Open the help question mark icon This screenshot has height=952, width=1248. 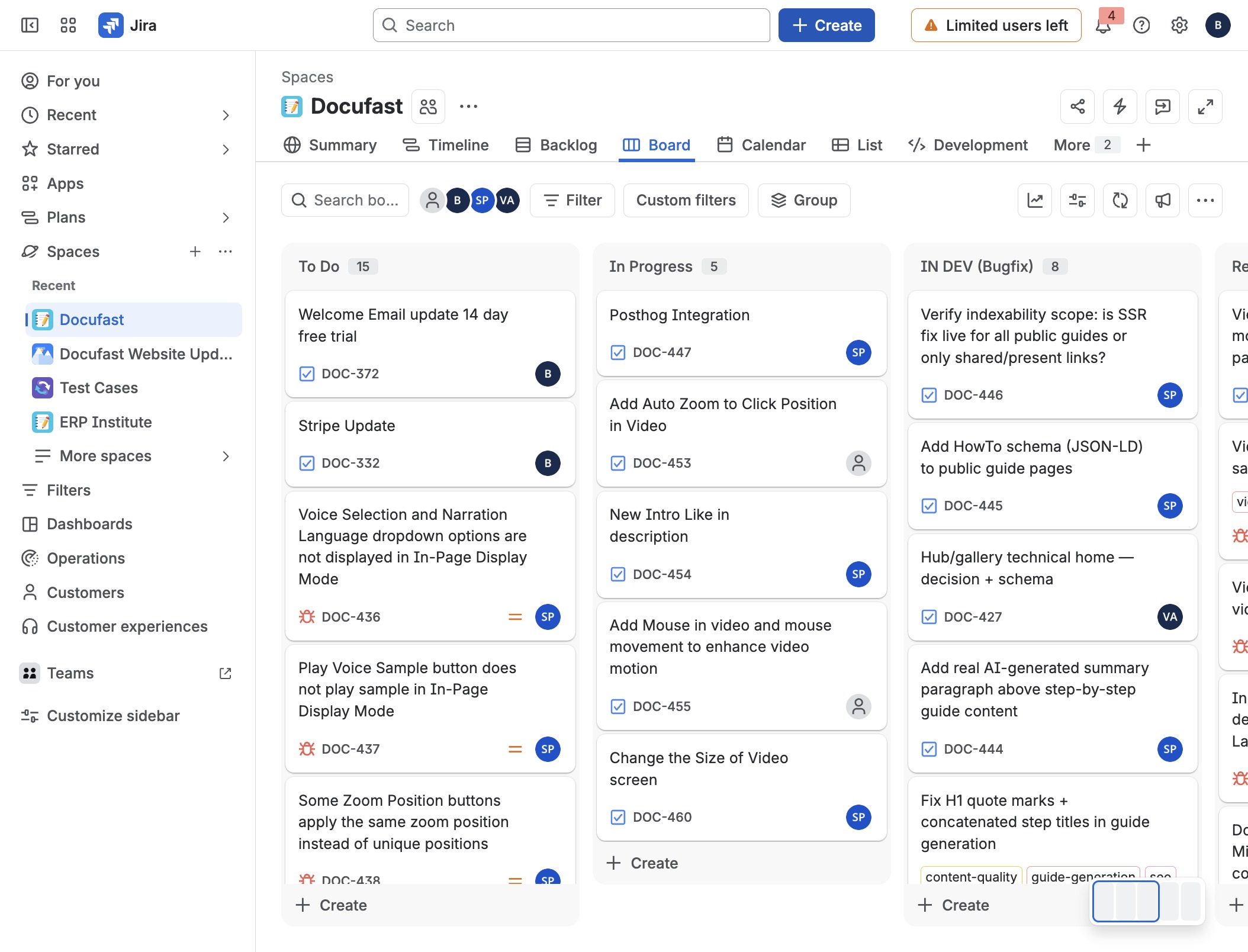(x=1141, y=25)
